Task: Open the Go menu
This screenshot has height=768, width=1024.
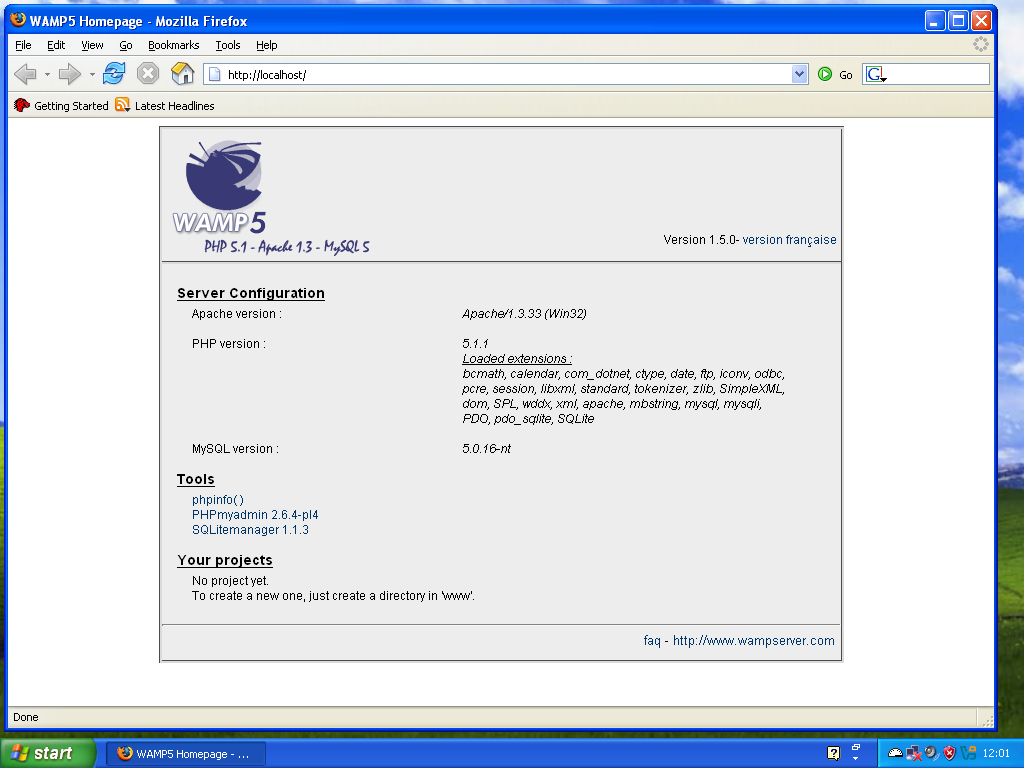Action: (x=125, y=45)
